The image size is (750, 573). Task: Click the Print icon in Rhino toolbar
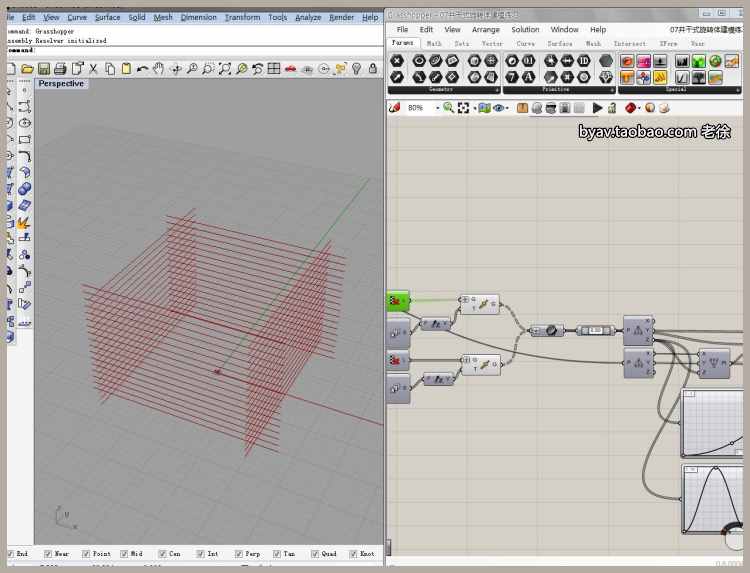[60, 69]
